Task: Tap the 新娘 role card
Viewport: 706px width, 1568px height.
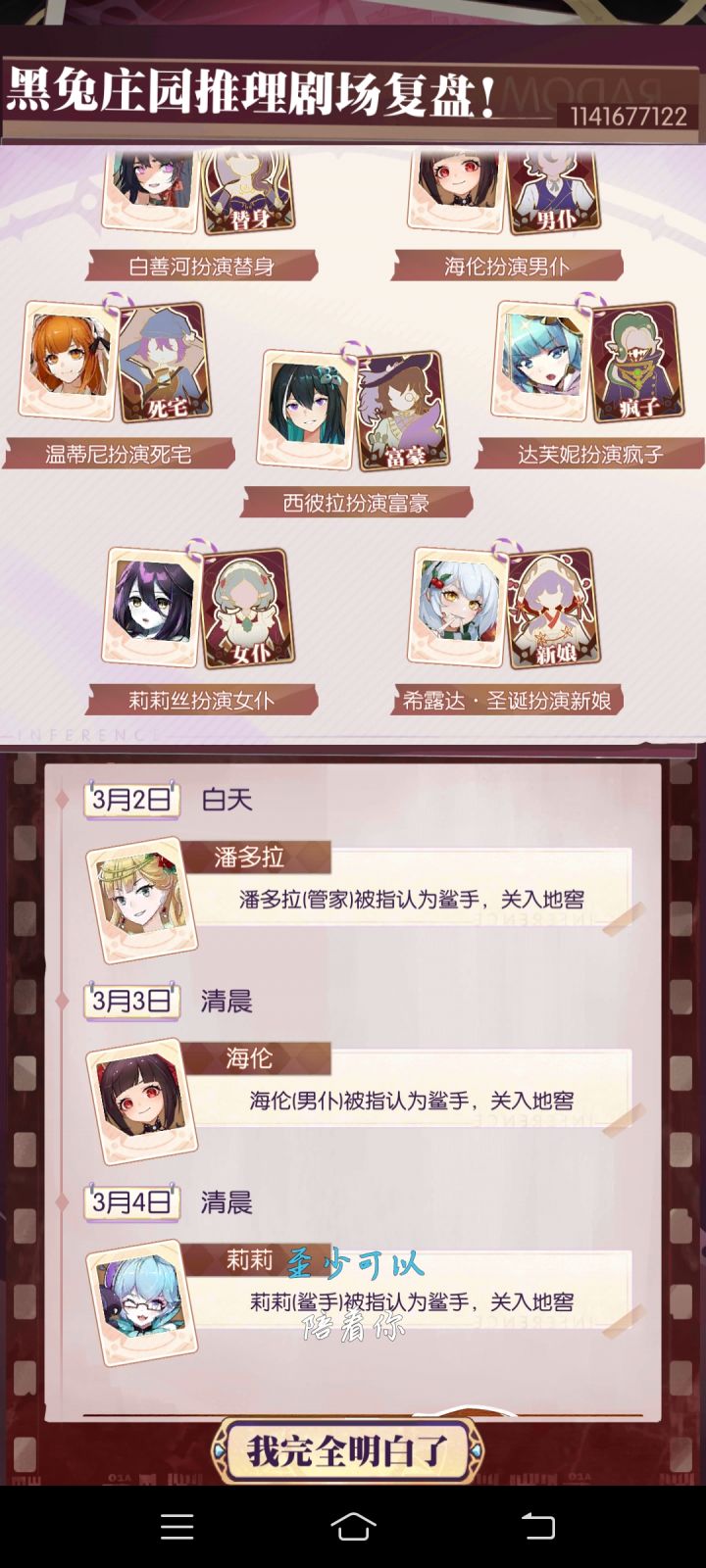Action: 553,608
